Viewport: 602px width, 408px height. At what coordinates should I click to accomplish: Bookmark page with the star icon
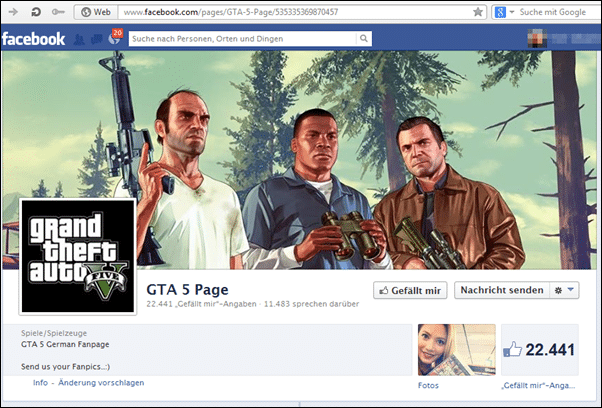478,12
